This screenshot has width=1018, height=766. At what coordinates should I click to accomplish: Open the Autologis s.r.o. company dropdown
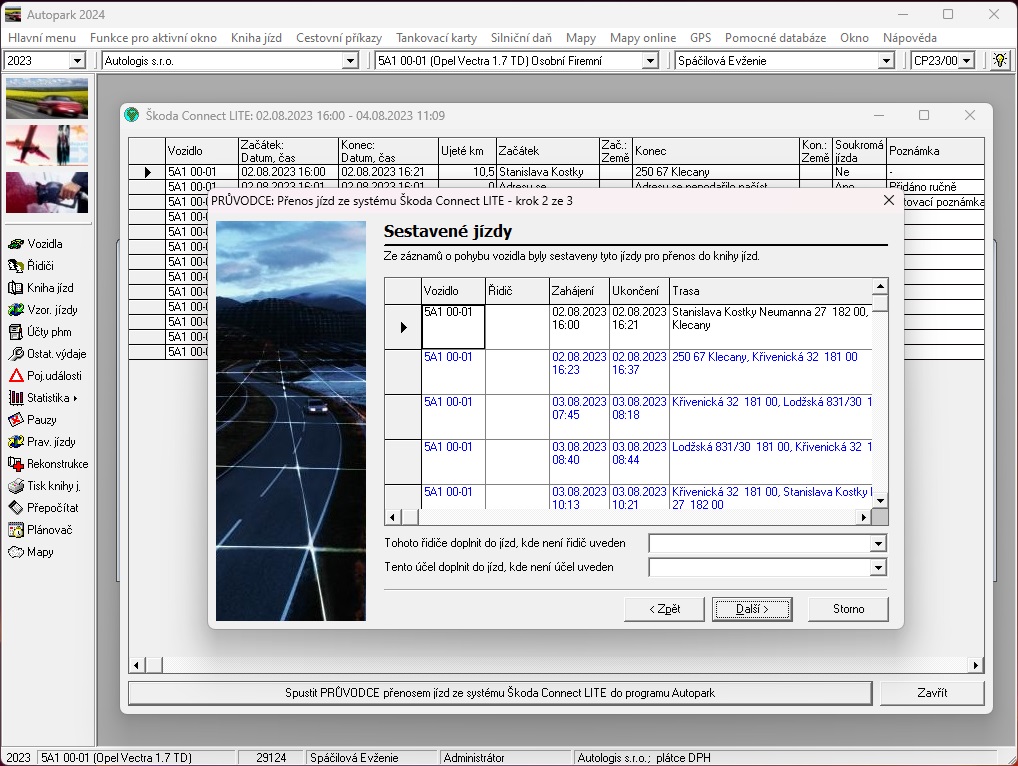pos(350,61)
